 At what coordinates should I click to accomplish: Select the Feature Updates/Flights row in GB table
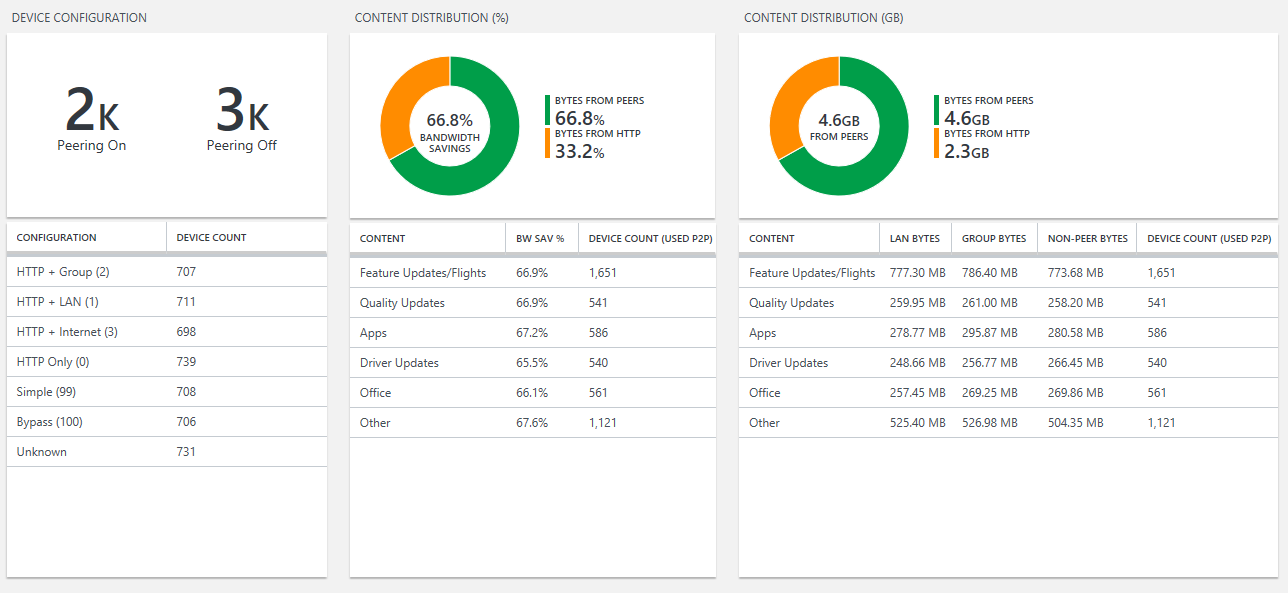(810, 272)
